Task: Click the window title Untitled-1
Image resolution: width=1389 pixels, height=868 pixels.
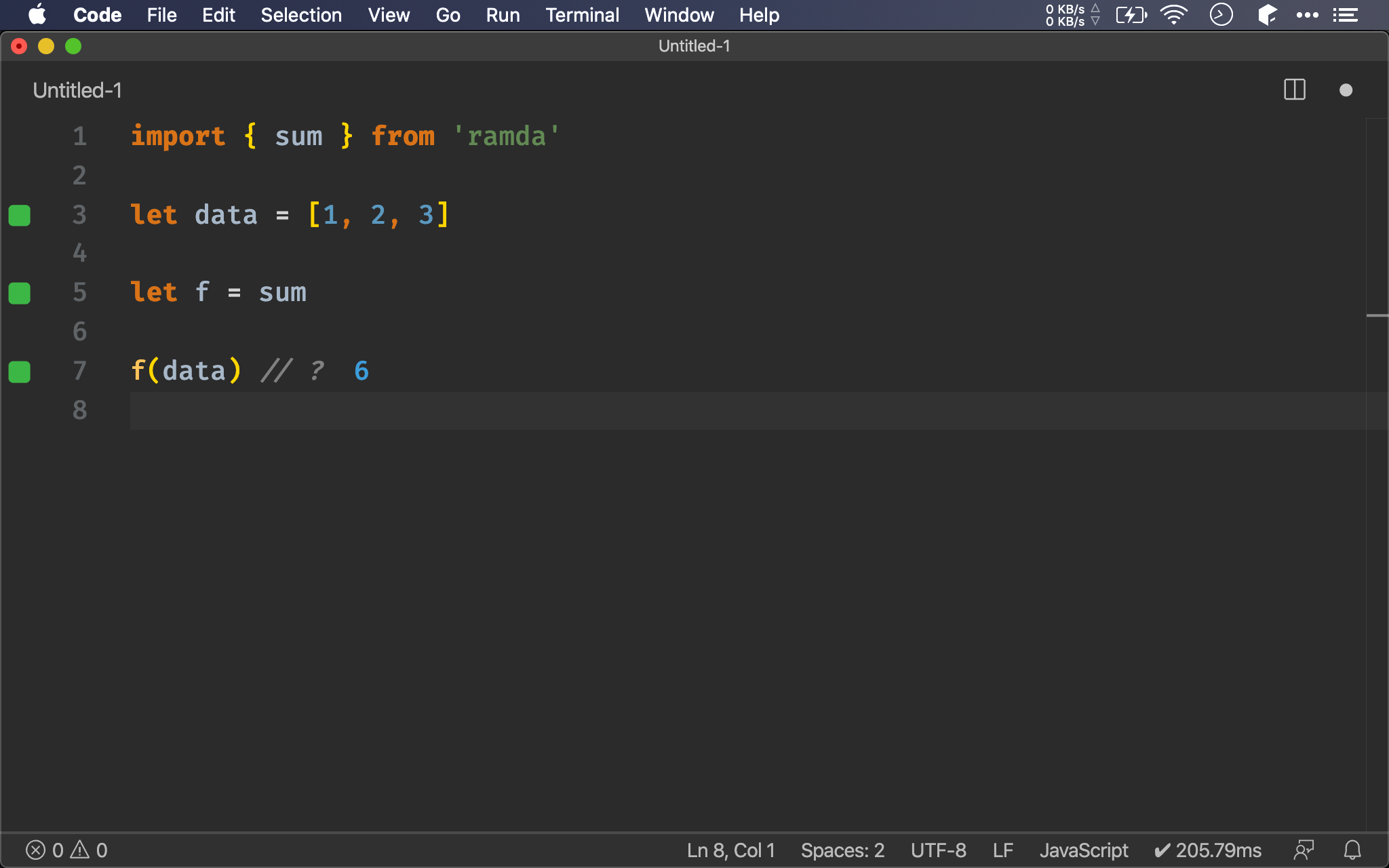Action: click(694, 46)
